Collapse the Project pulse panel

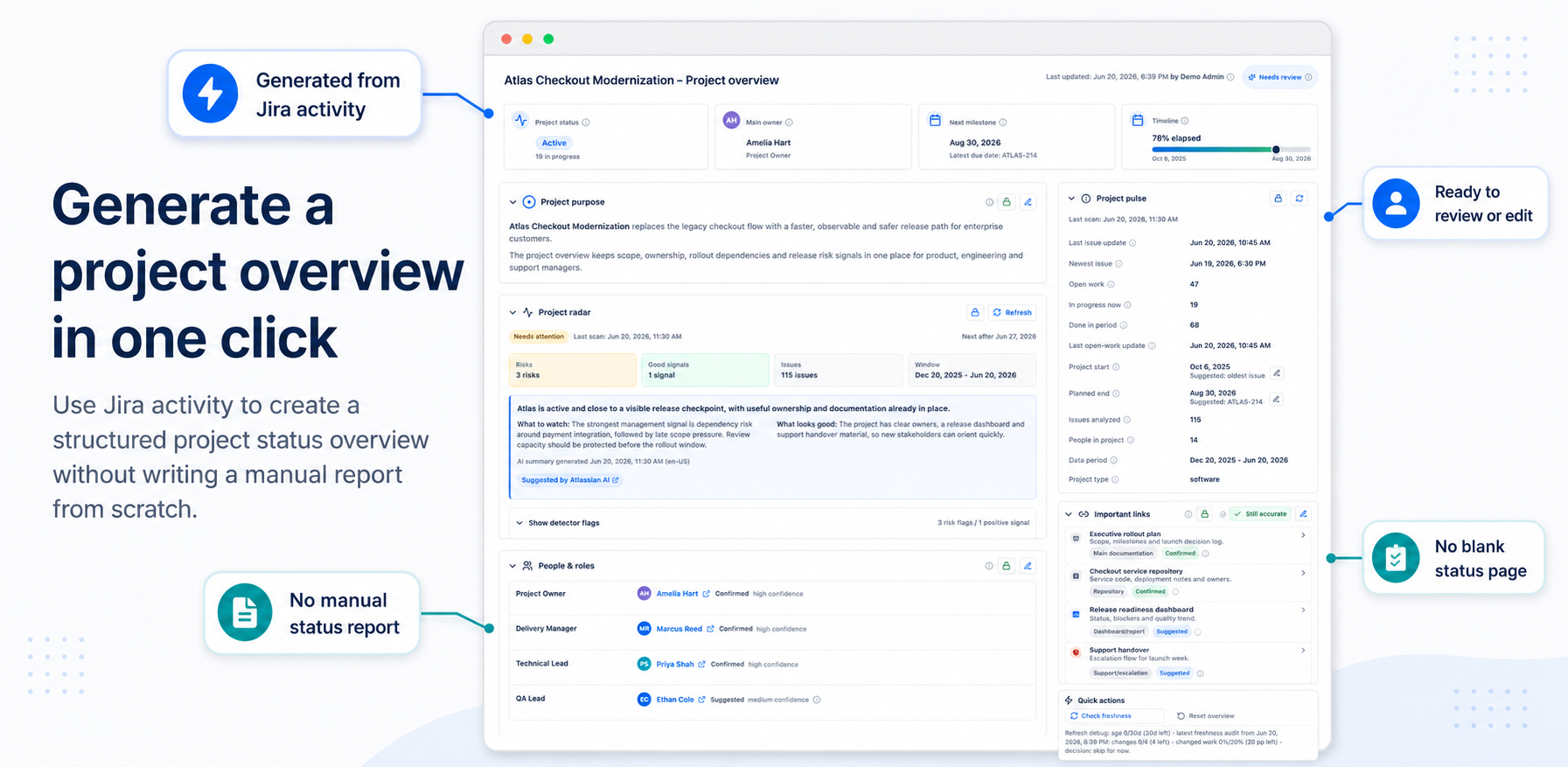pos(1071,199)
